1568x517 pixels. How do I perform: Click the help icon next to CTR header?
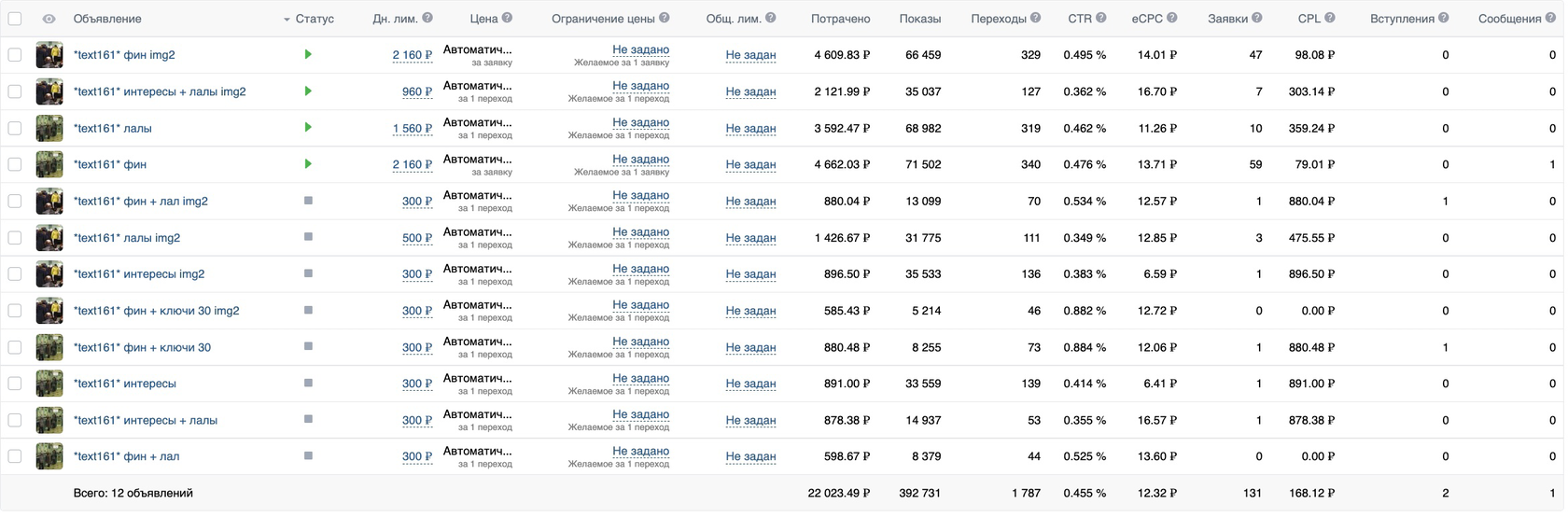(1101, 18)
